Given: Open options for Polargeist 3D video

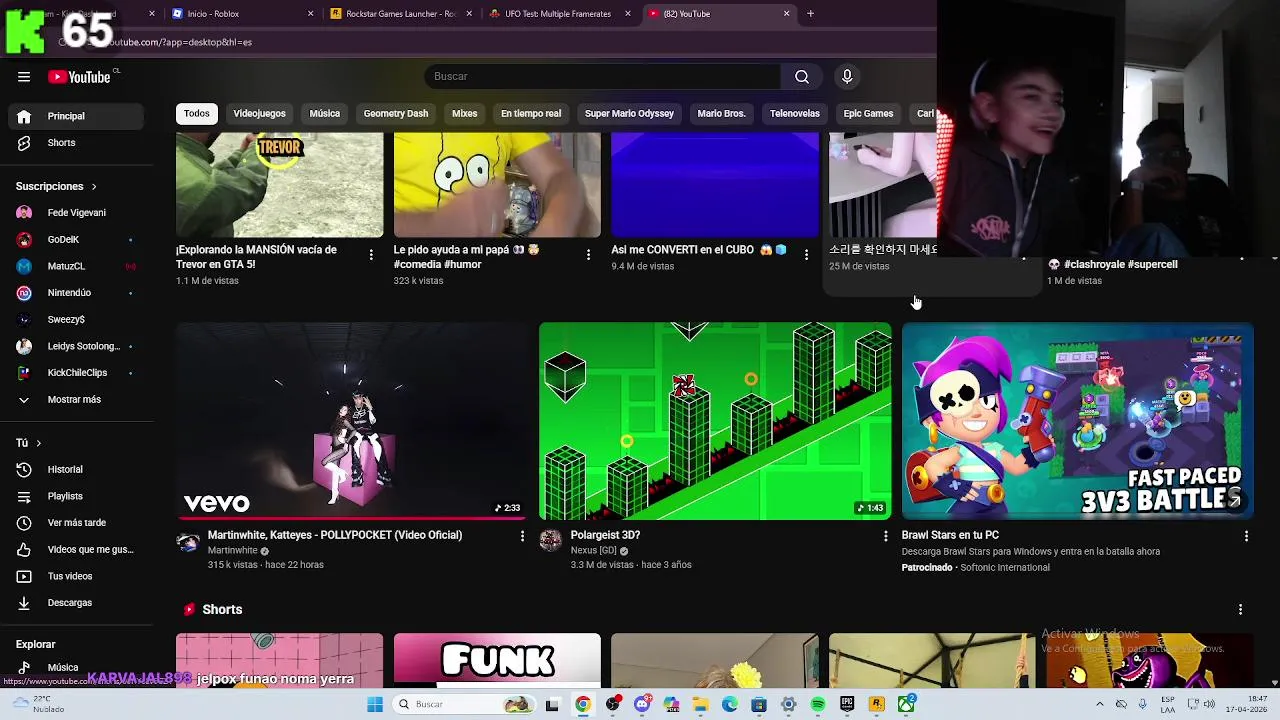Looking at the screenshot, I should click(x=885, y=536).
